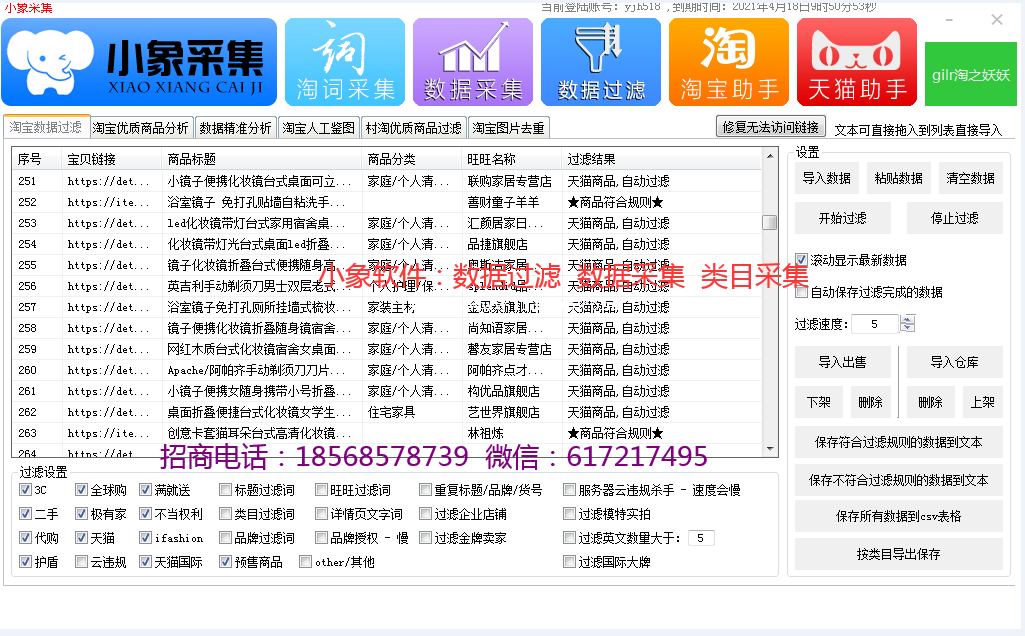Sort by 商品标题 column header
This screenshot has width=1025, height=636.
(261, 159)
